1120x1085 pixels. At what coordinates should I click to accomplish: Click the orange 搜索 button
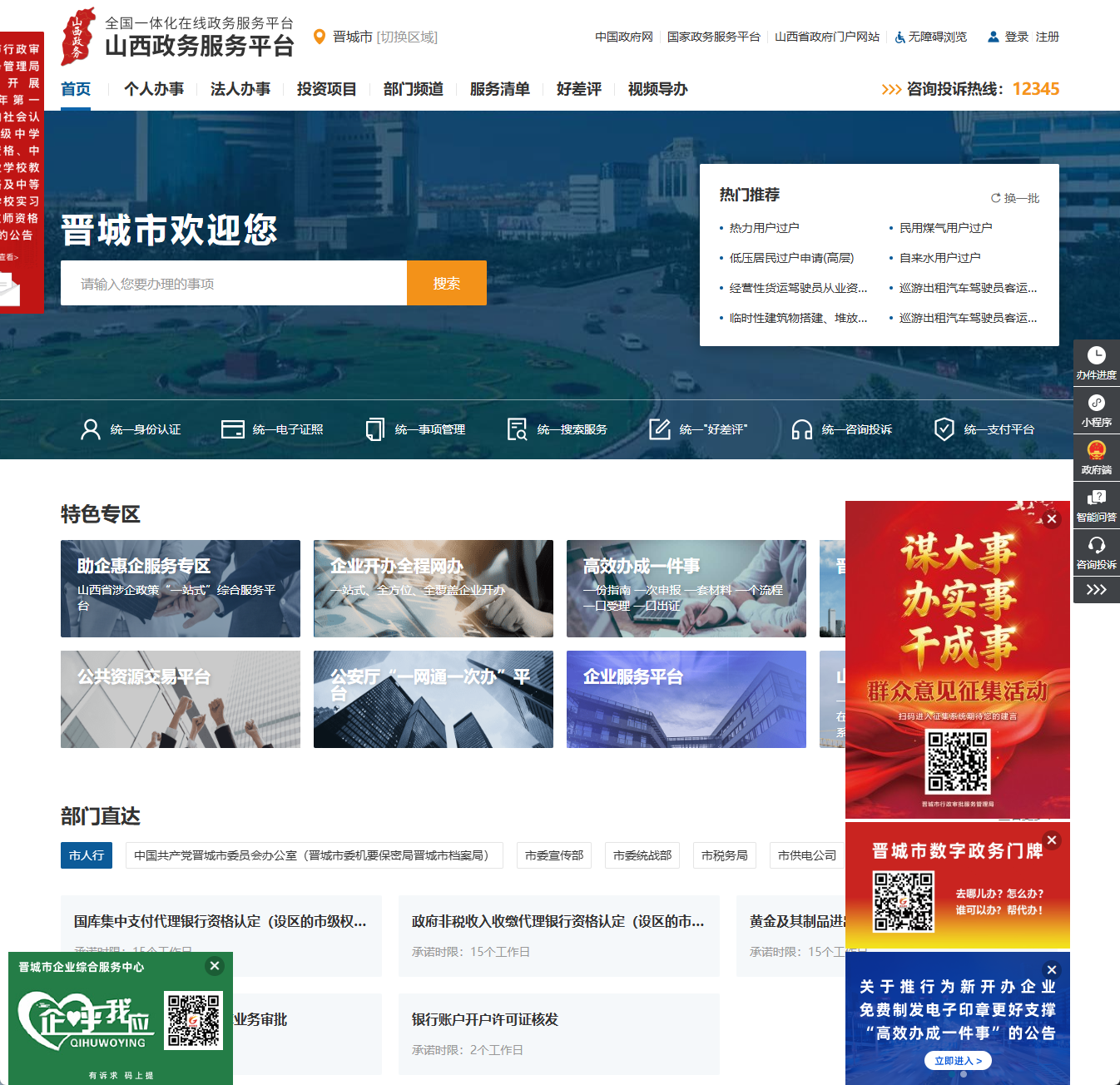[x=447, y=283]
